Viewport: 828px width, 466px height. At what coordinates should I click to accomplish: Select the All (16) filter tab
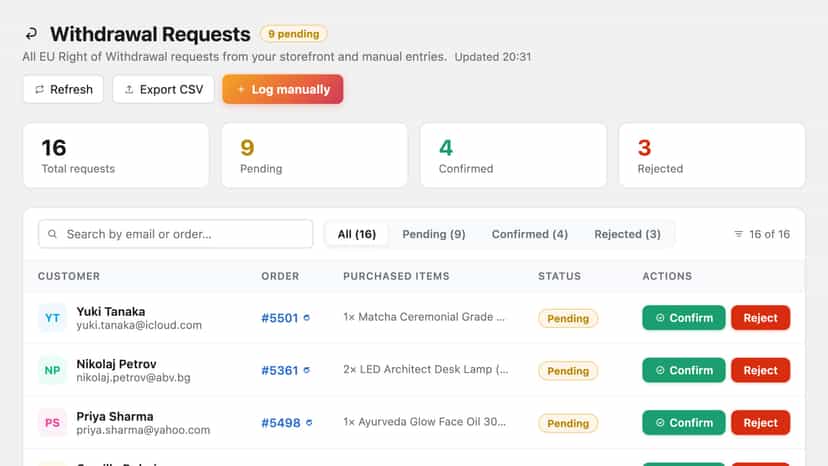(357, 234)
